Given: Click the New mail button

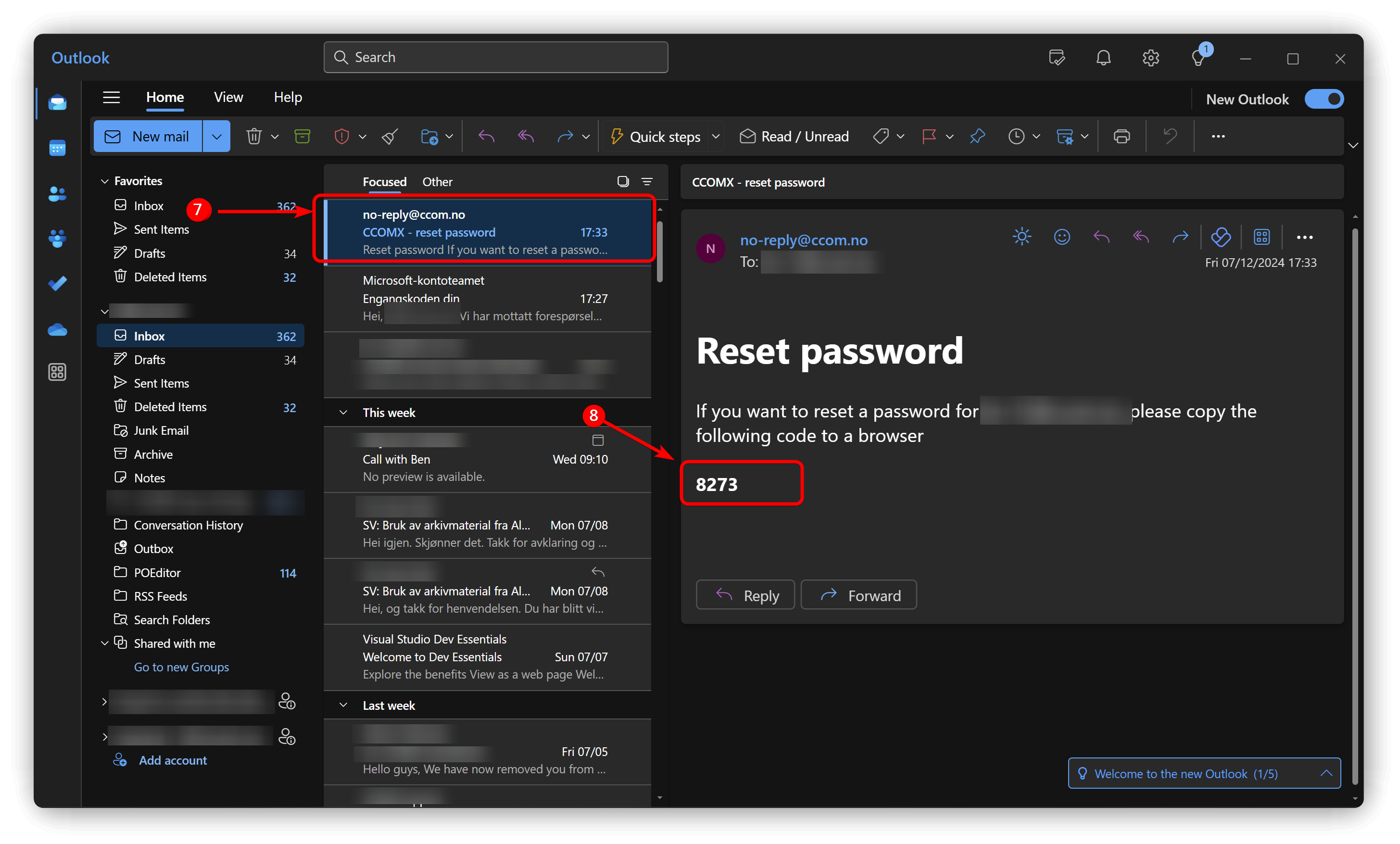Looking at the screenshot, I should click(148, 136).
